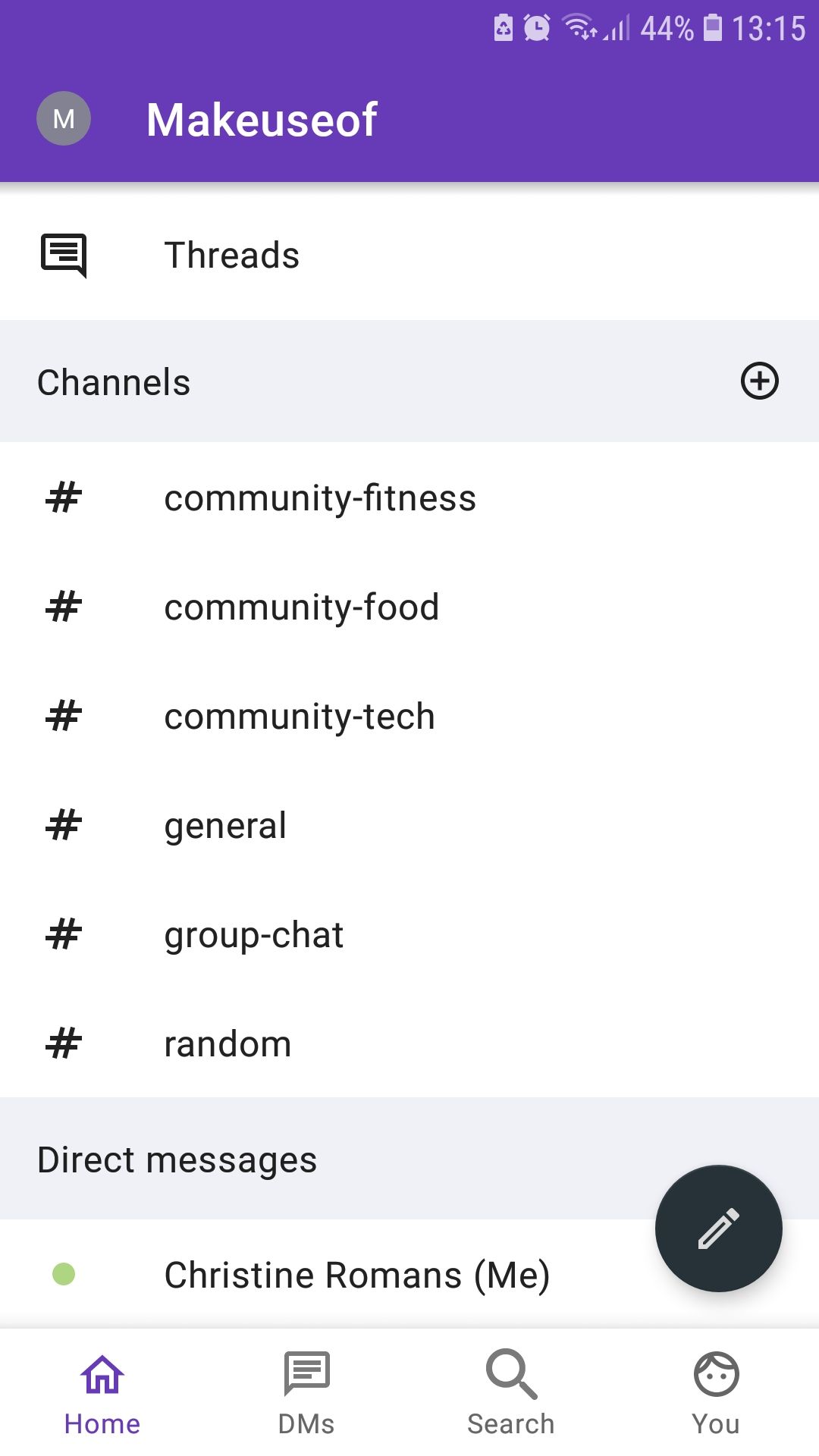The height and width of the screenshot is (1456, 819).
Task: Select the random channel
Action: point(227,1044)
